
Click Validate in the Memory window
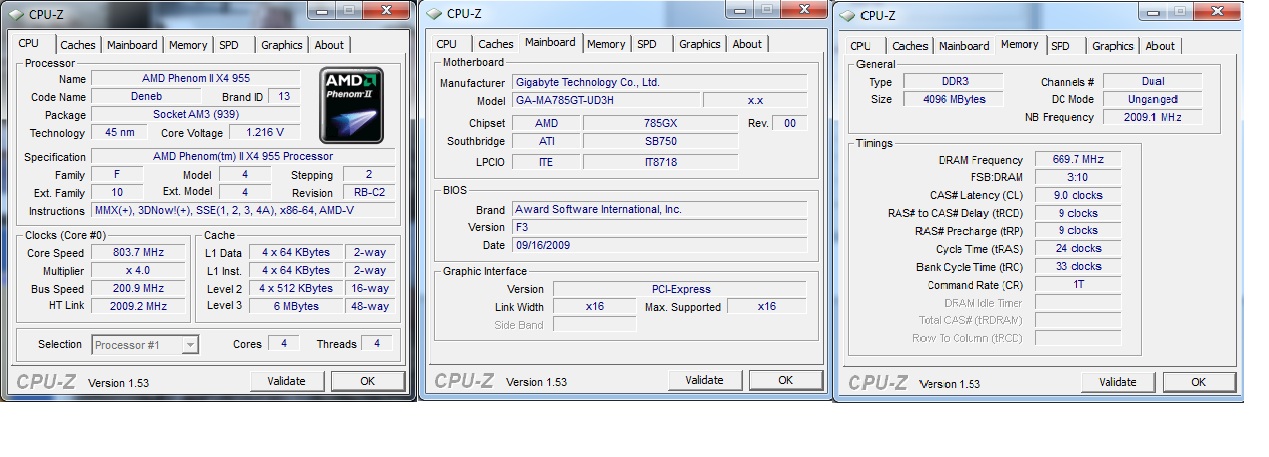(1117, 382)
